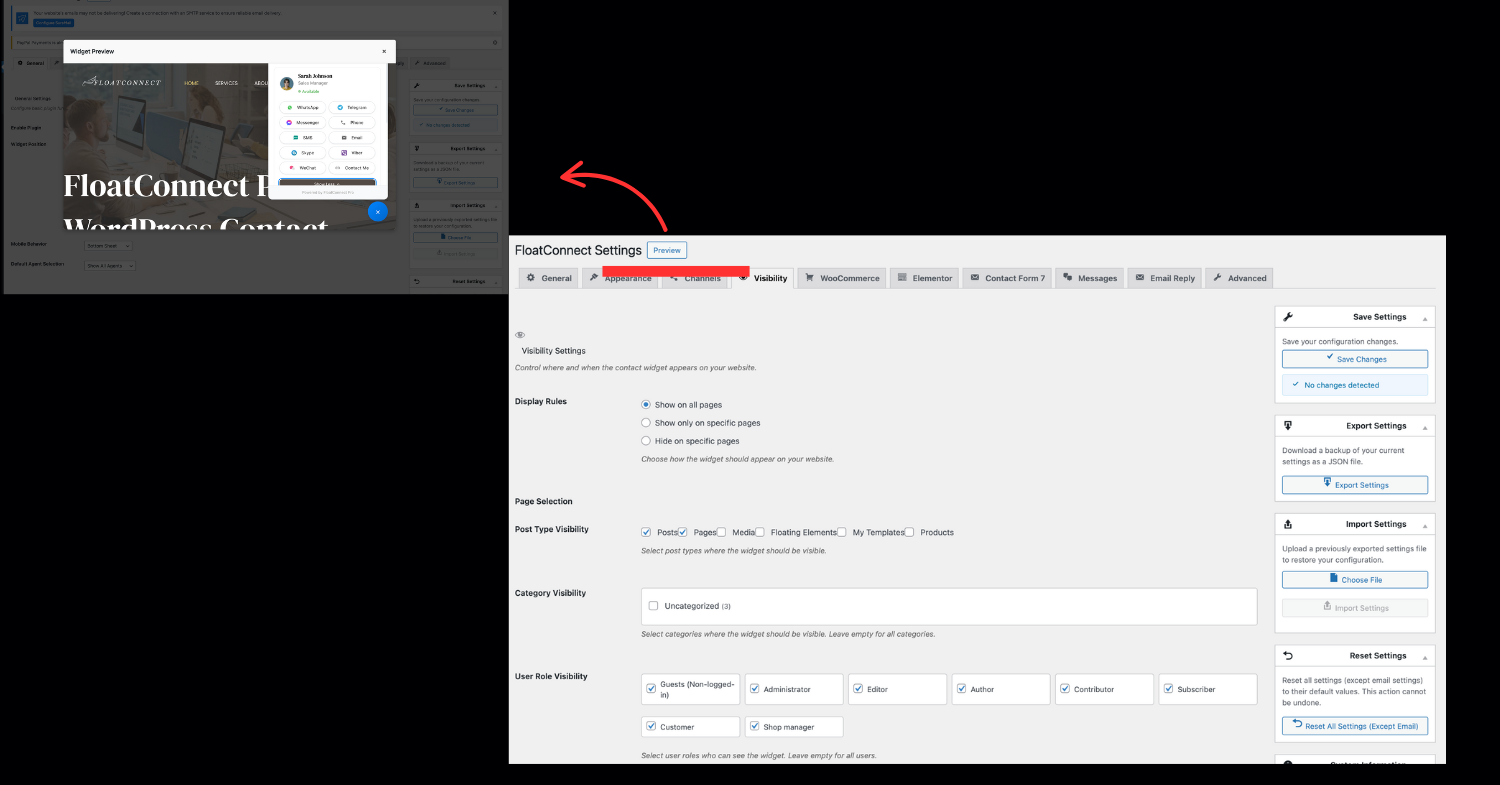Screen dimensions: 1500x785
Task: Choose Telegram channel in the widget preview
Action: [352, 107]
